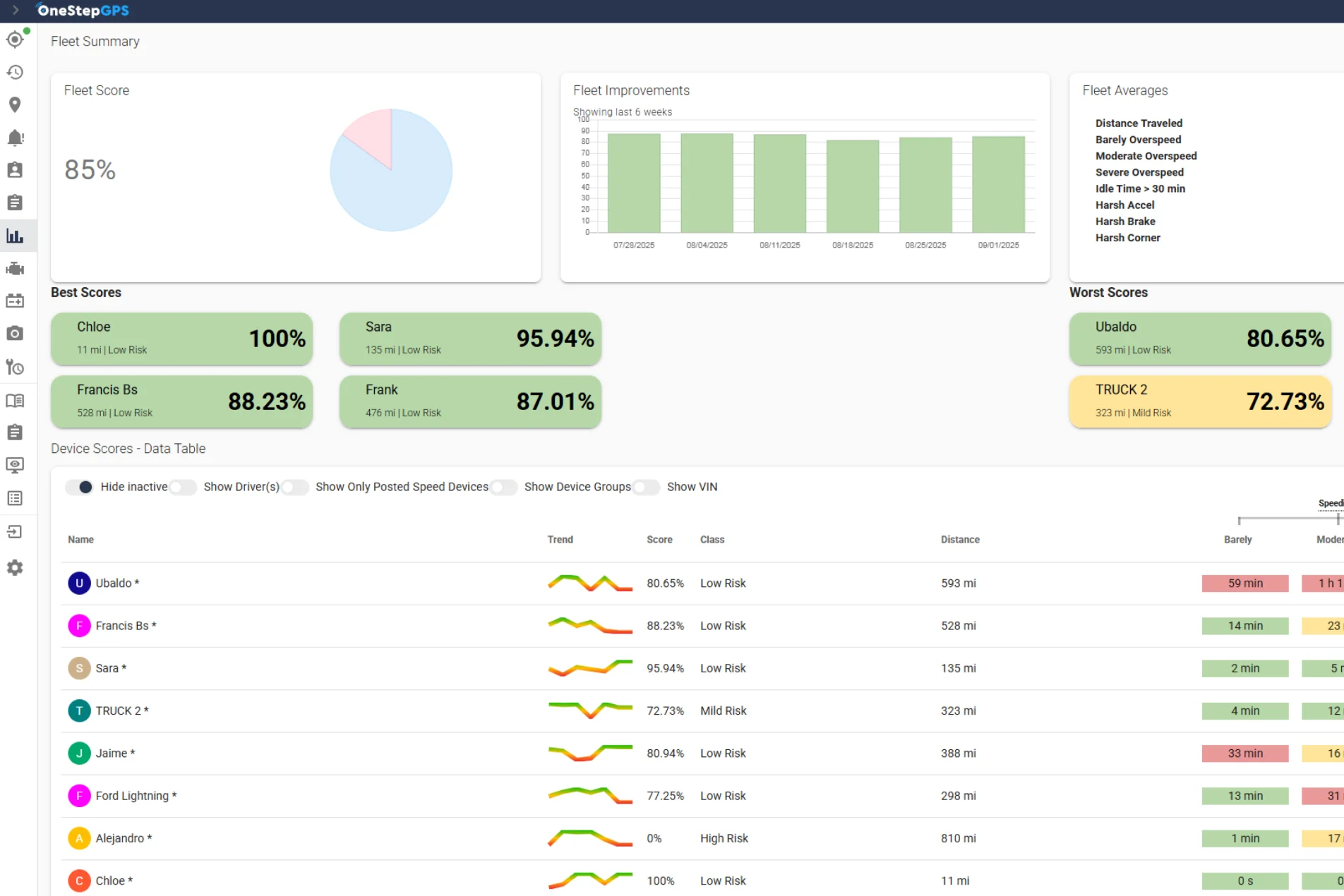Click TRUCK 2 teal T avatar

79,710
